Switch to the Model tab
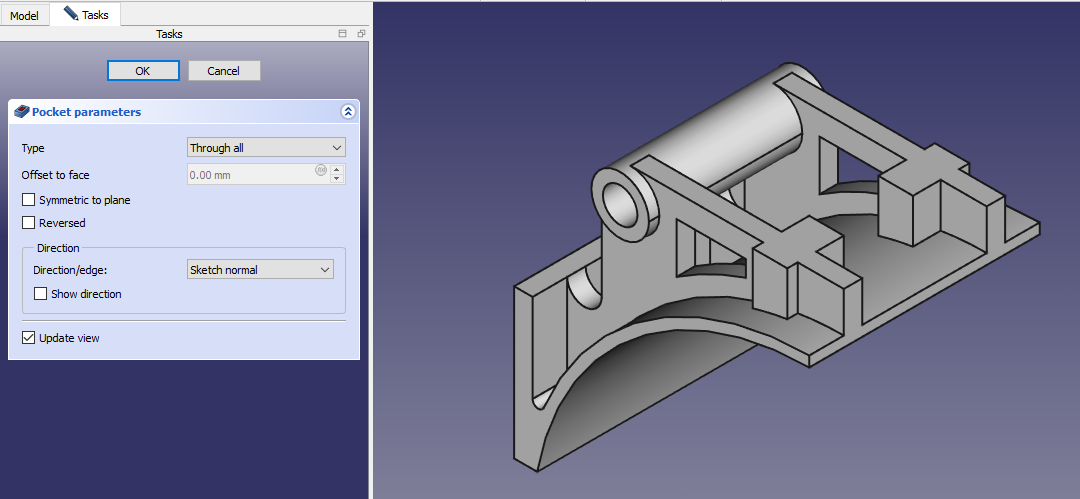Viewport: 1080px width, 499px height. click(24, 16)
